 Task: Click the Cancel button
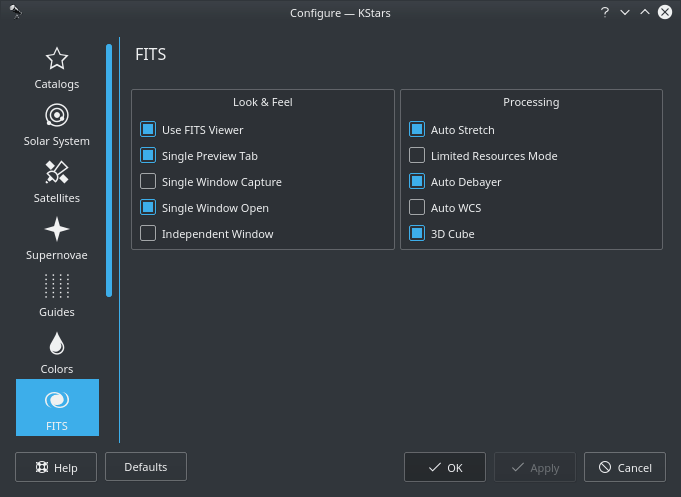[625, 467]
